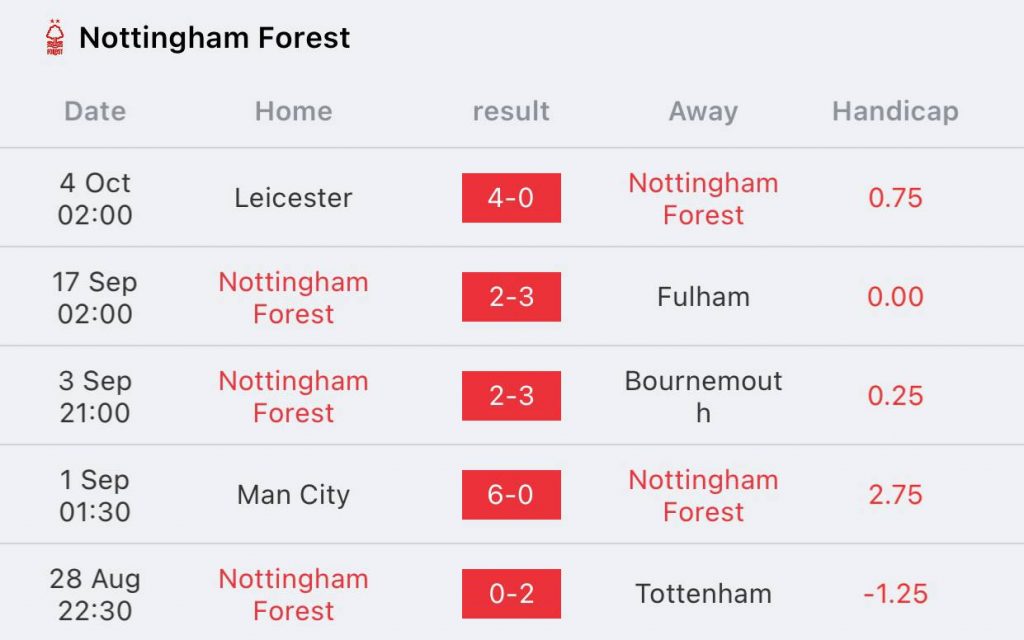Open the Nottingham Forest team title
The width and height of the screenshot is (1024, 640).
(x=214, y=37)
